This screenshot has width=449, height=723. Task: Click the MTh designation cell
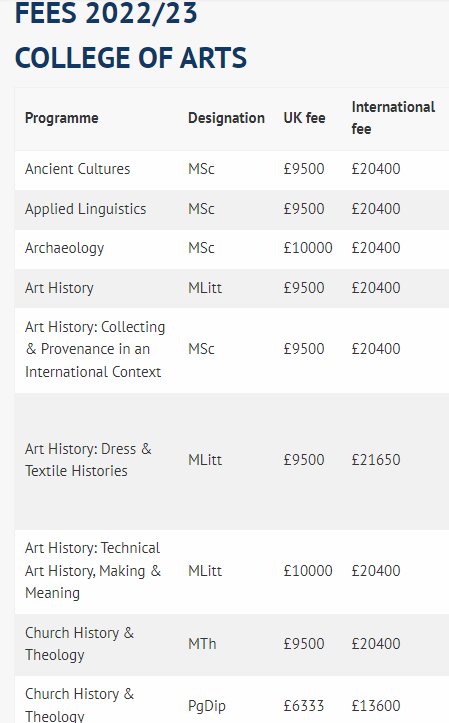click(x=202, y=644)
